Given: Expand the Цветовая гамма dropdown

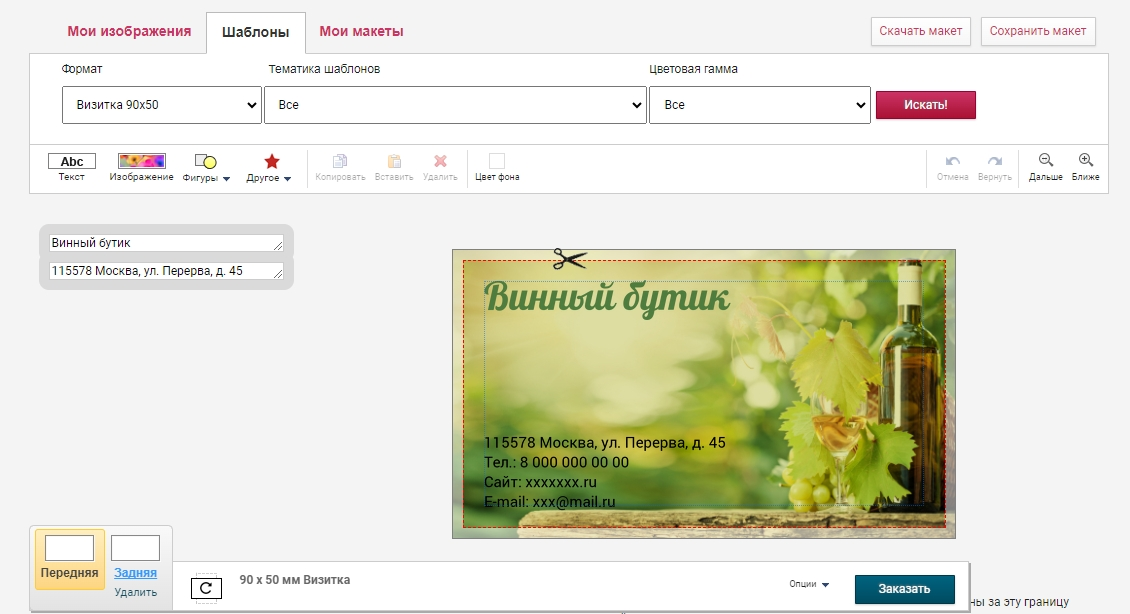Looking at the screenshot, I should click(759, 105).
